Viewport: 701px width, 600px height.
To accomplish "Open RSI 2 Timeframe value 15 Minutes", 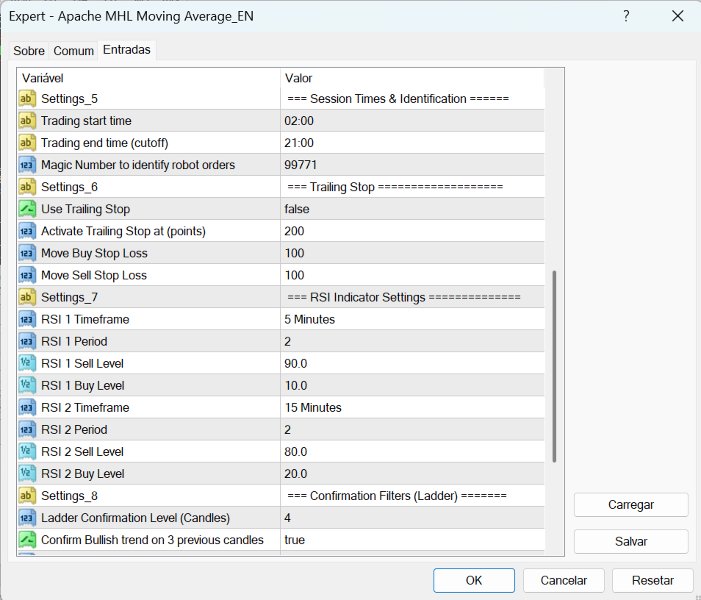I will click(412, 407).
